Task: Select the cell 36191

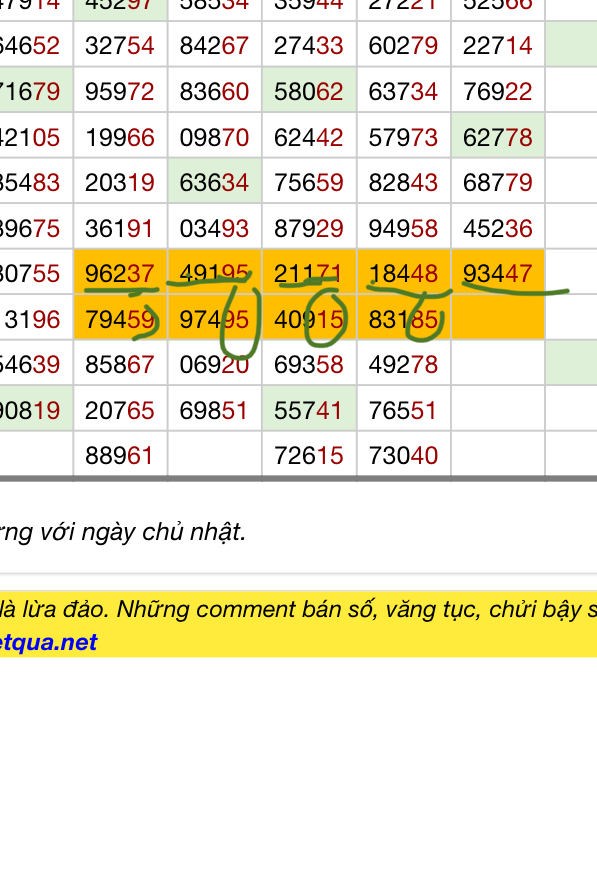Action: coord(120,227)
